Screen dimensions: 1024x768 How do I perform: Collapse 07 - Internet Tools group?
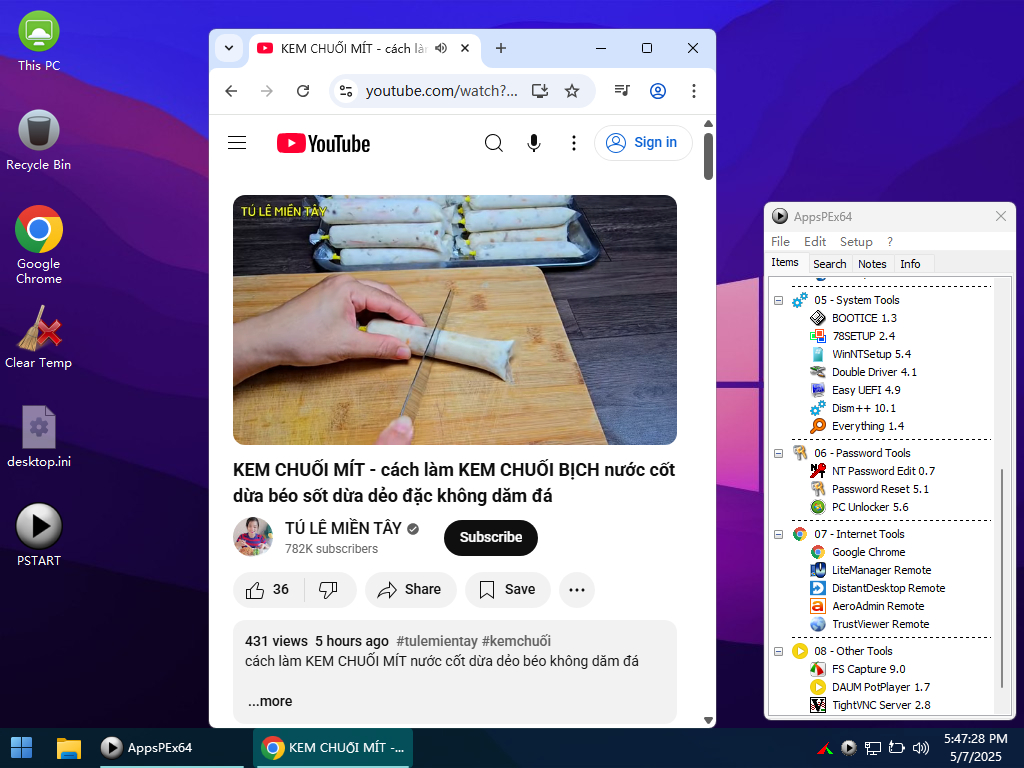[x=778, y=534]
